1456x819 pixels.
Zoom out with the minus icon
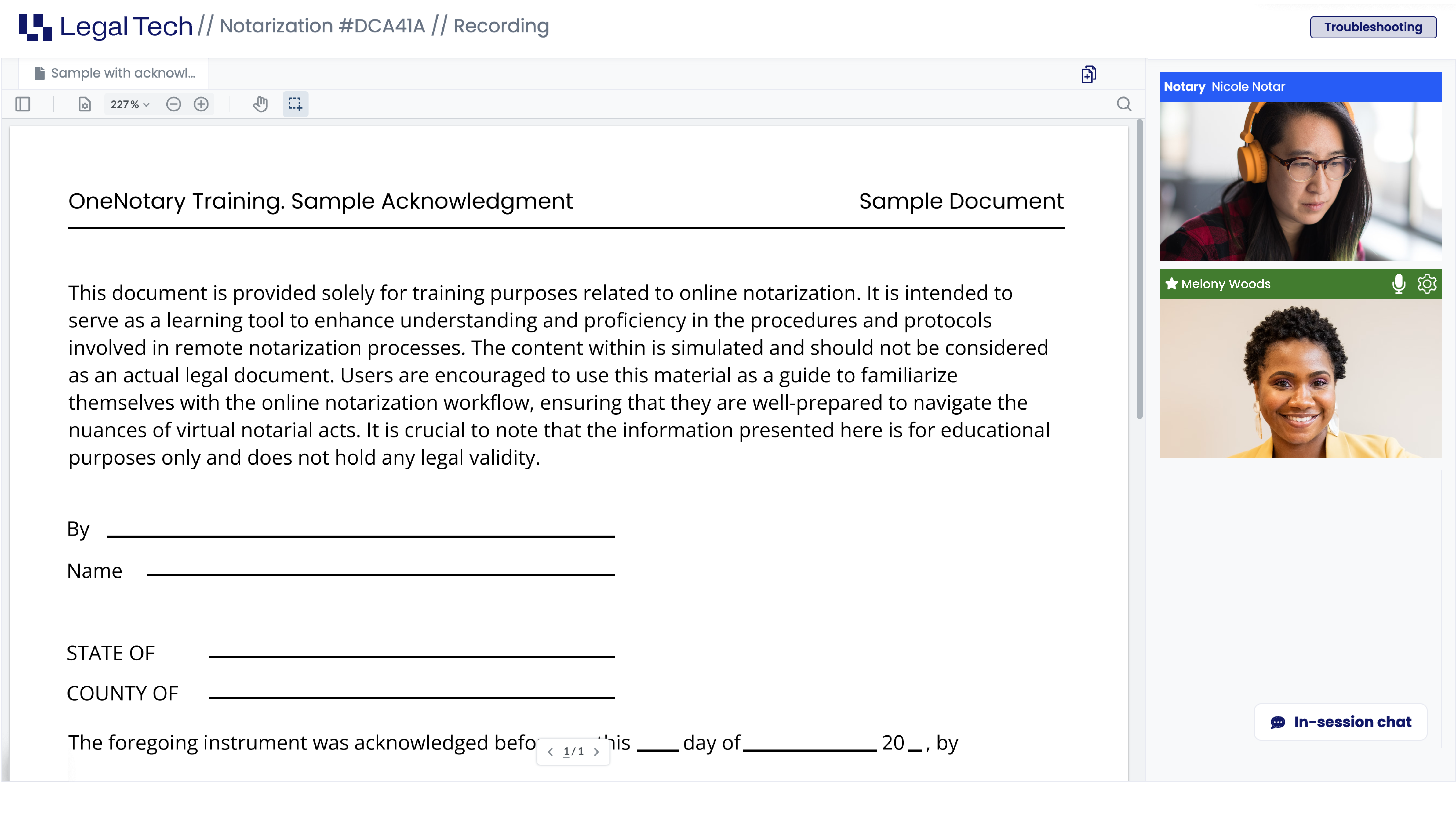click(173, 104)
